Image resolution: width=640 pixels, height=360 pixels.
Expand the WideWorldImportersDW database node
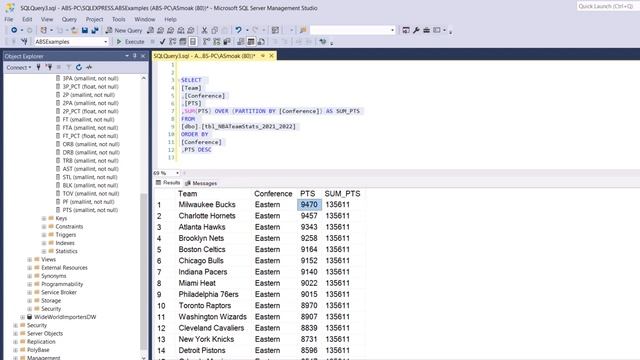[x=22, y=317]
